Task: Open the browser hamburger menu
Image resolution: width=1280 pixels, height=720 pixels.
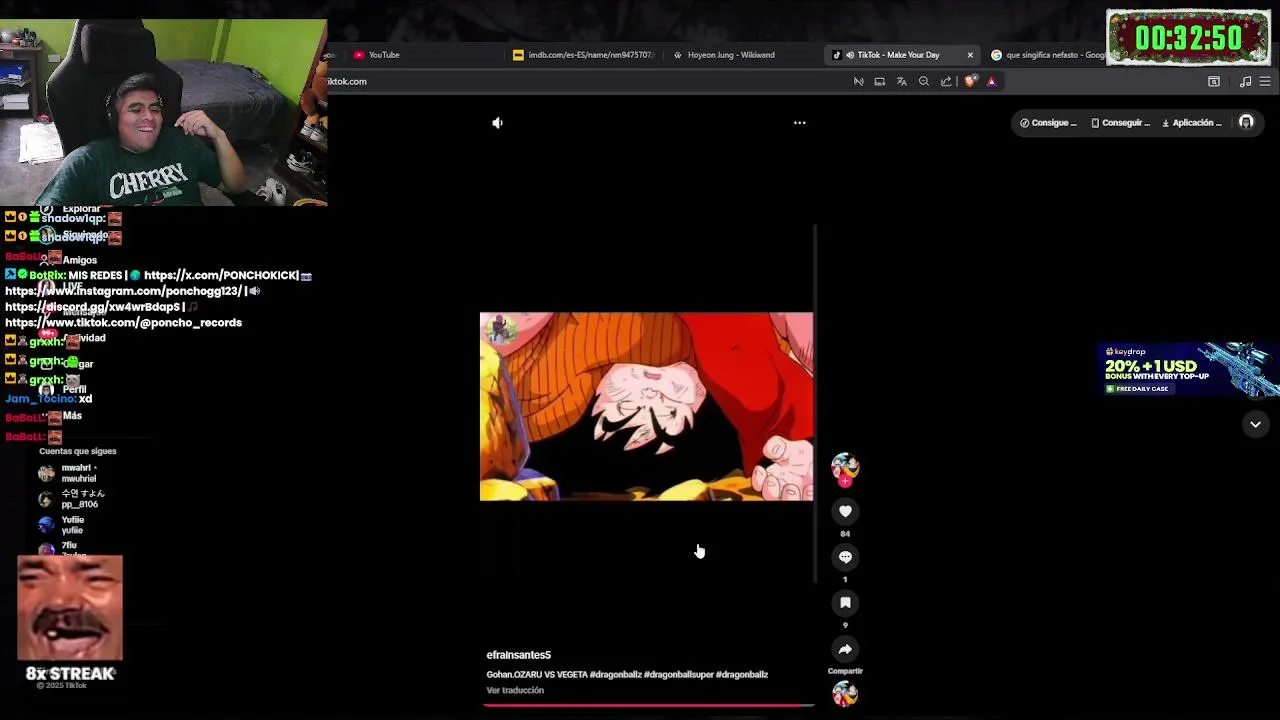Action: (1265, 82)
